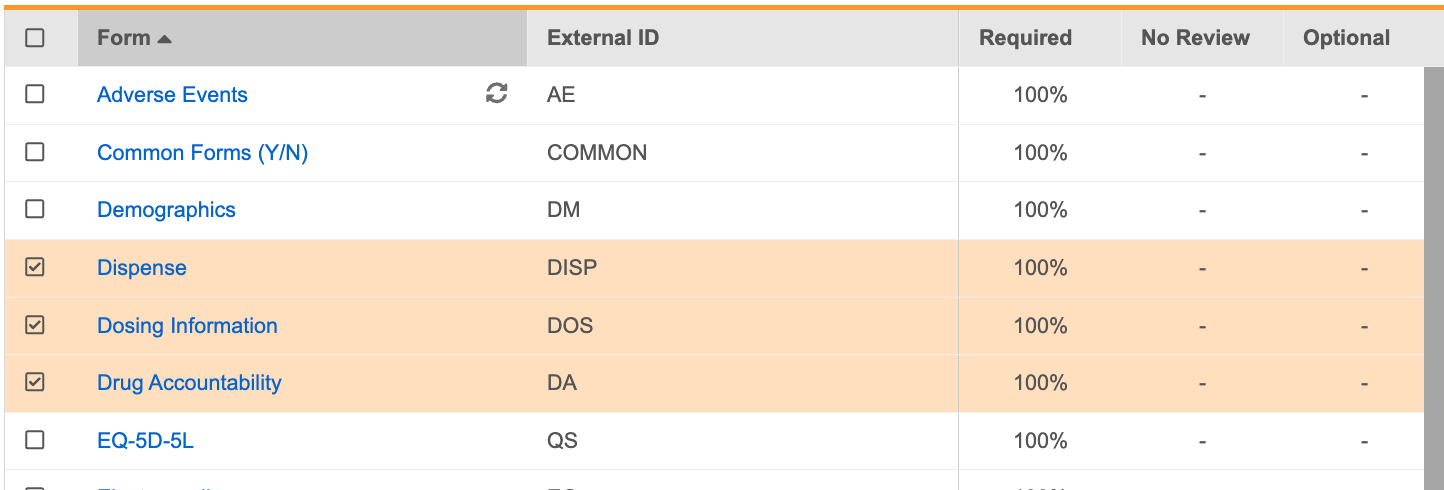
Task: Check the Adverse Events row checkbox
Action: (x=35, y=95)
